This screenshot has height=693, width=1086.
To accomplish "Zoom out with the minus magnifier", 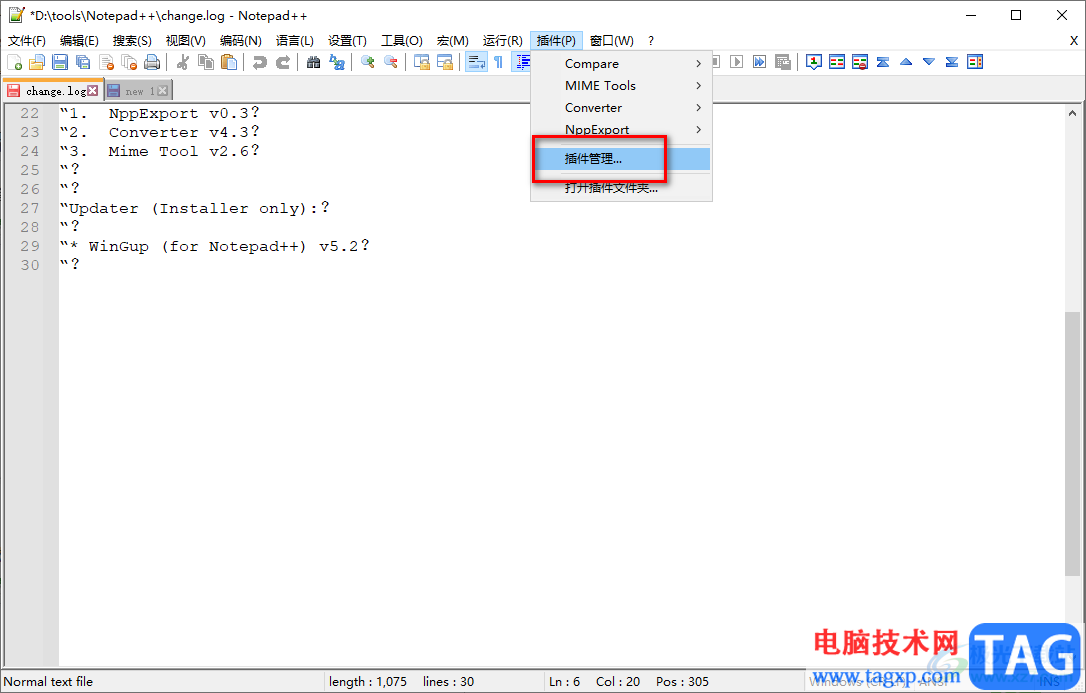I will click(x=391, y=62).
